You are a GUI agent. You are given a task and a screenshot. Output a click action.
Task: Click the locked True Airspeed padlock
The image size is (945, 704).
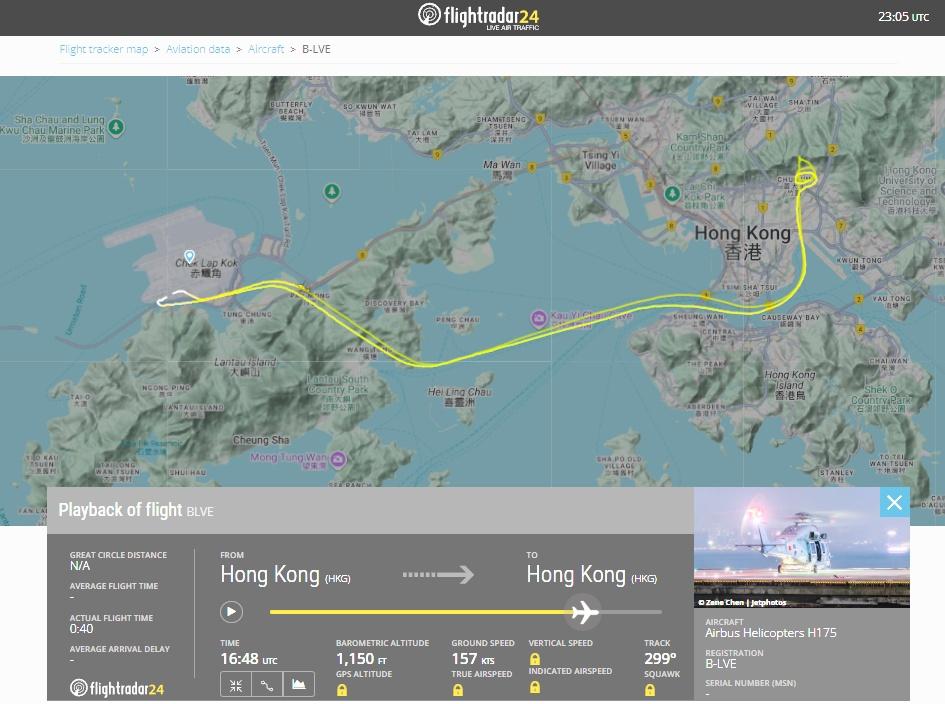pos(457,690)
